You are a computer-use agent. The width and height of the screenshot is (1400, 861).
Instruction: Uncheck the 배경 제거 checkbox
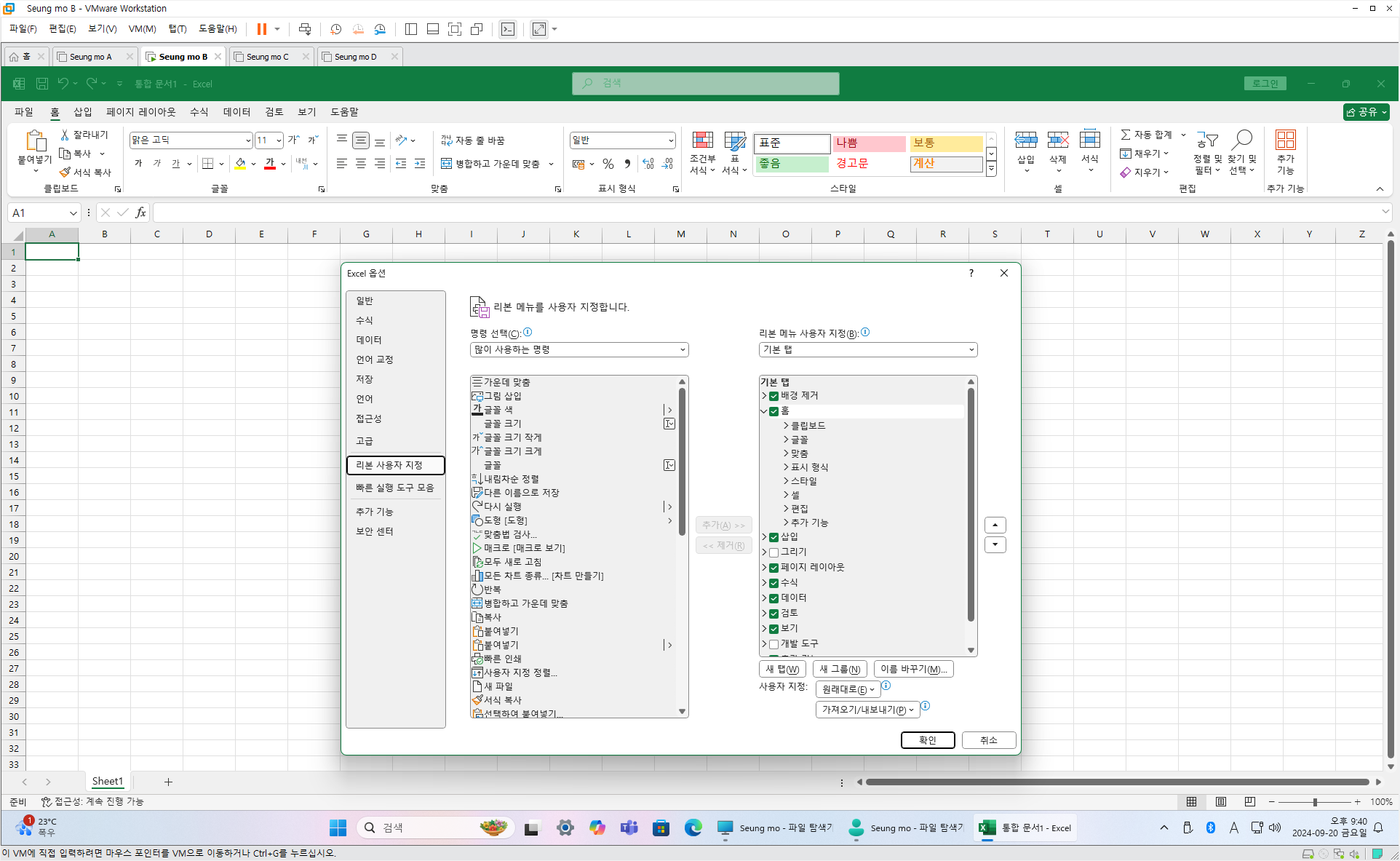click(x=773, y=396)
